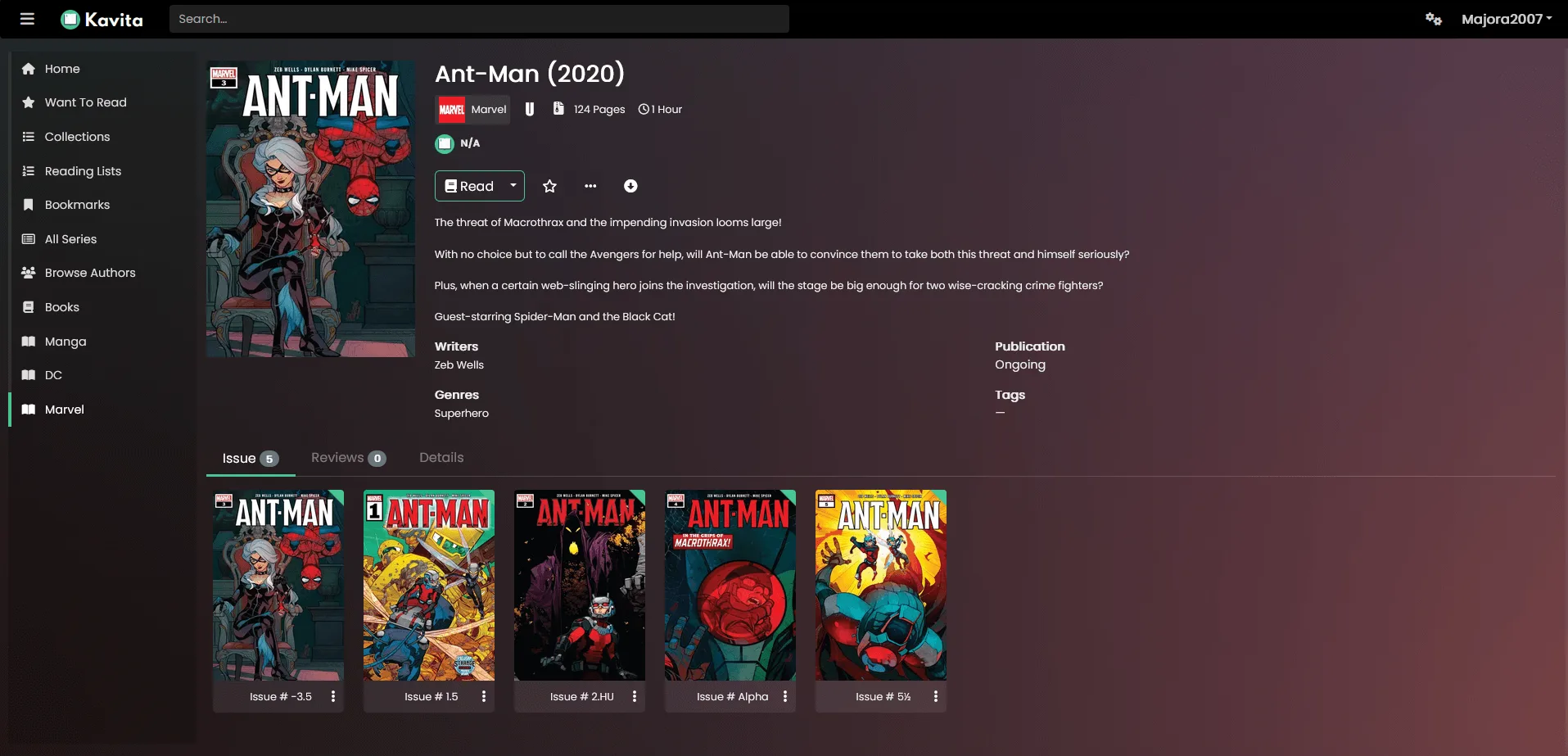Open actions menu for Issue # -3.5
Image resolution: width=1568 pixels, height=756 pixels.
tap(333, 696)
